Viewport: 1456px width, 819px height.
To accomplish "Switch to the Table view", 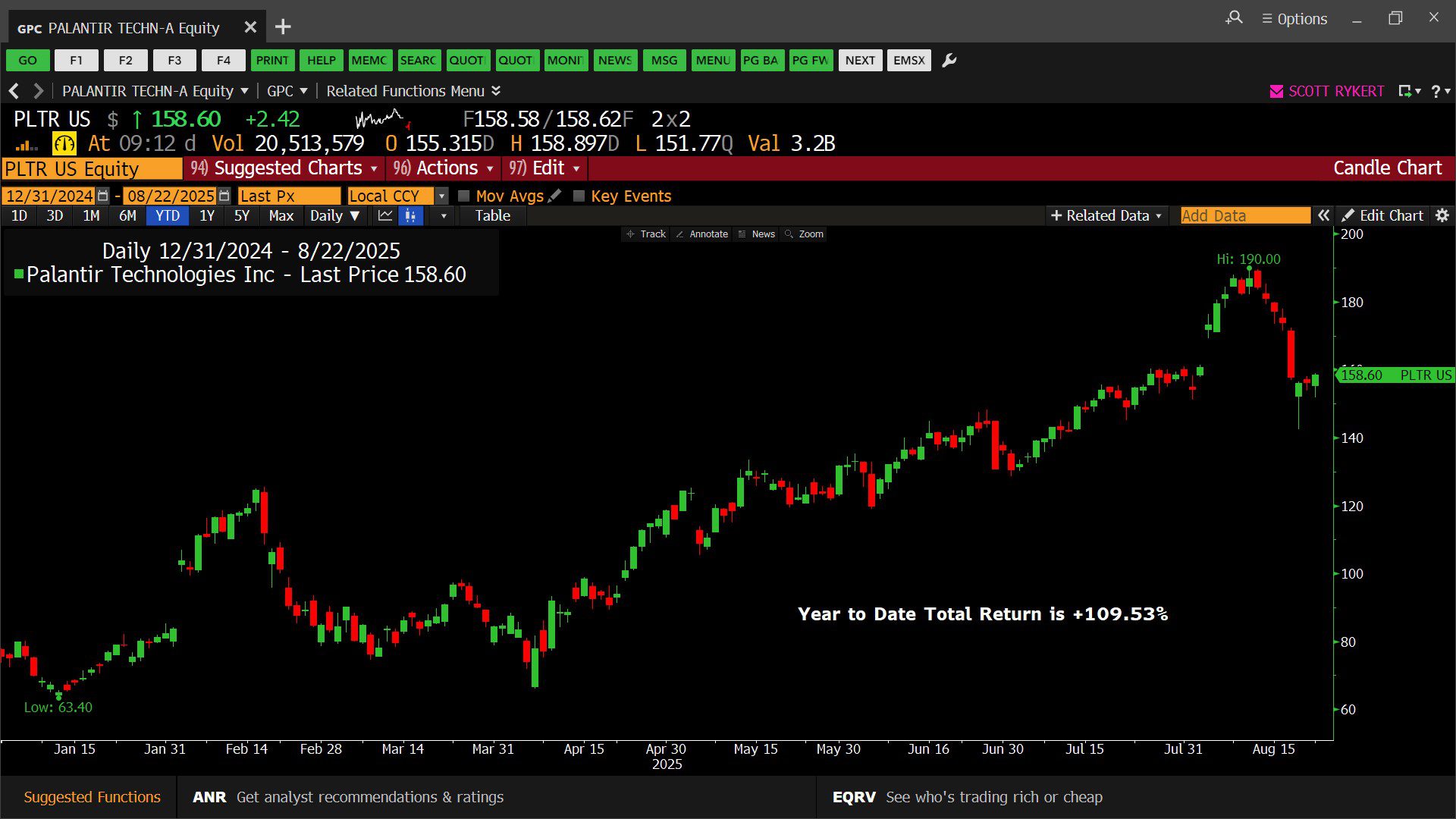I will (493, 216).
